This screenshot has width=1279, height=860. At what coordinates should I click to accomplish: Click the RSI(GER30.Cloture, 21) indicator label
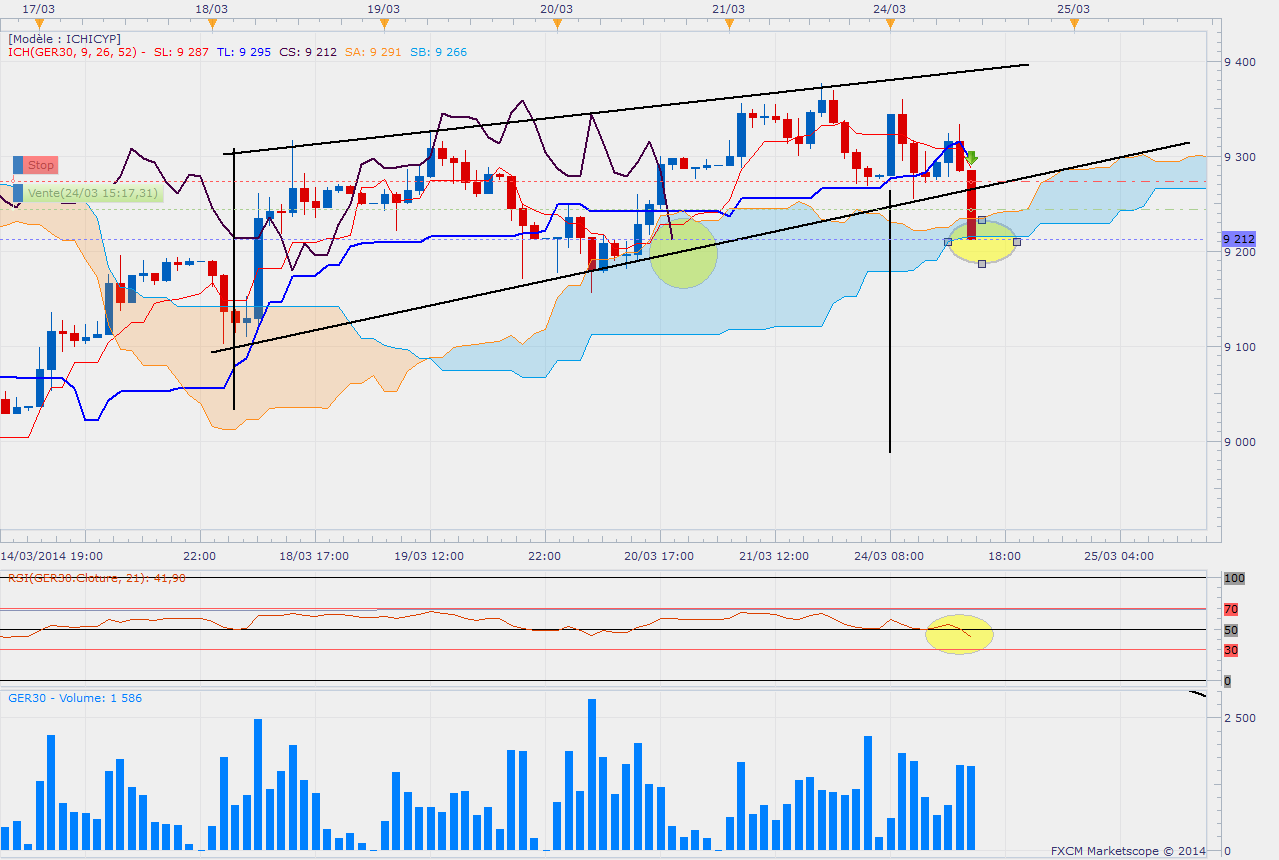97,577
